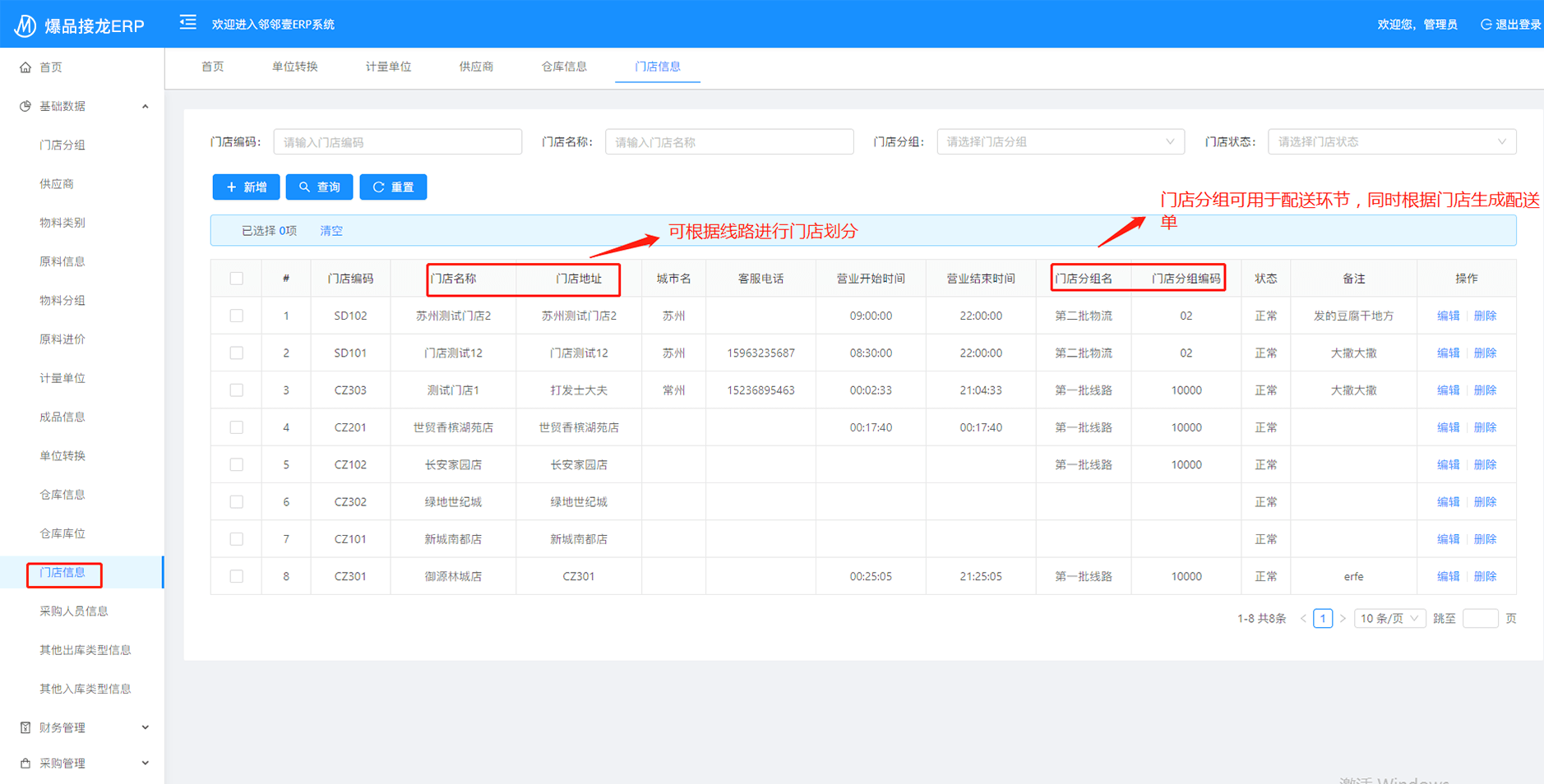Edit the CZ303 store row
The image size is (1544, 784).
click(x=1449, y=390)
